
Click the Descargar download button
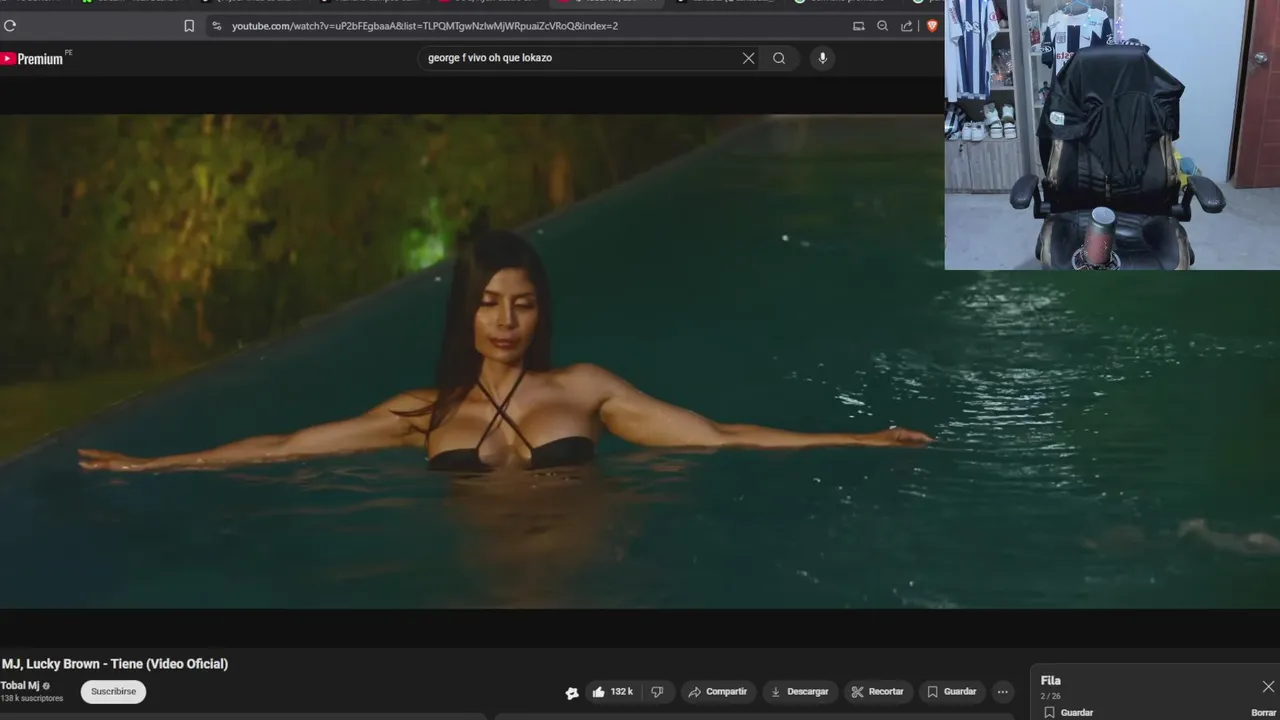800,692
